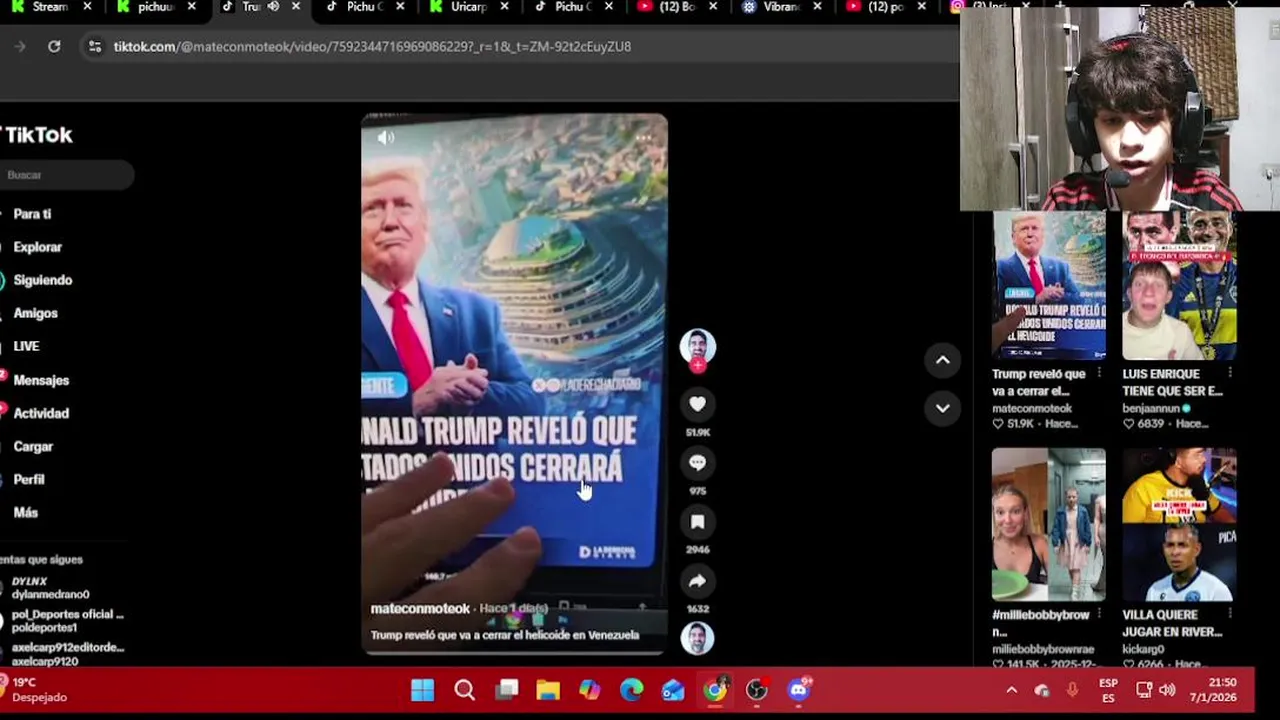Viewport: 1280px width, 720px height.
Task: Open options dots for '#milliebobbybrown' card
Action: [1099, 614]
